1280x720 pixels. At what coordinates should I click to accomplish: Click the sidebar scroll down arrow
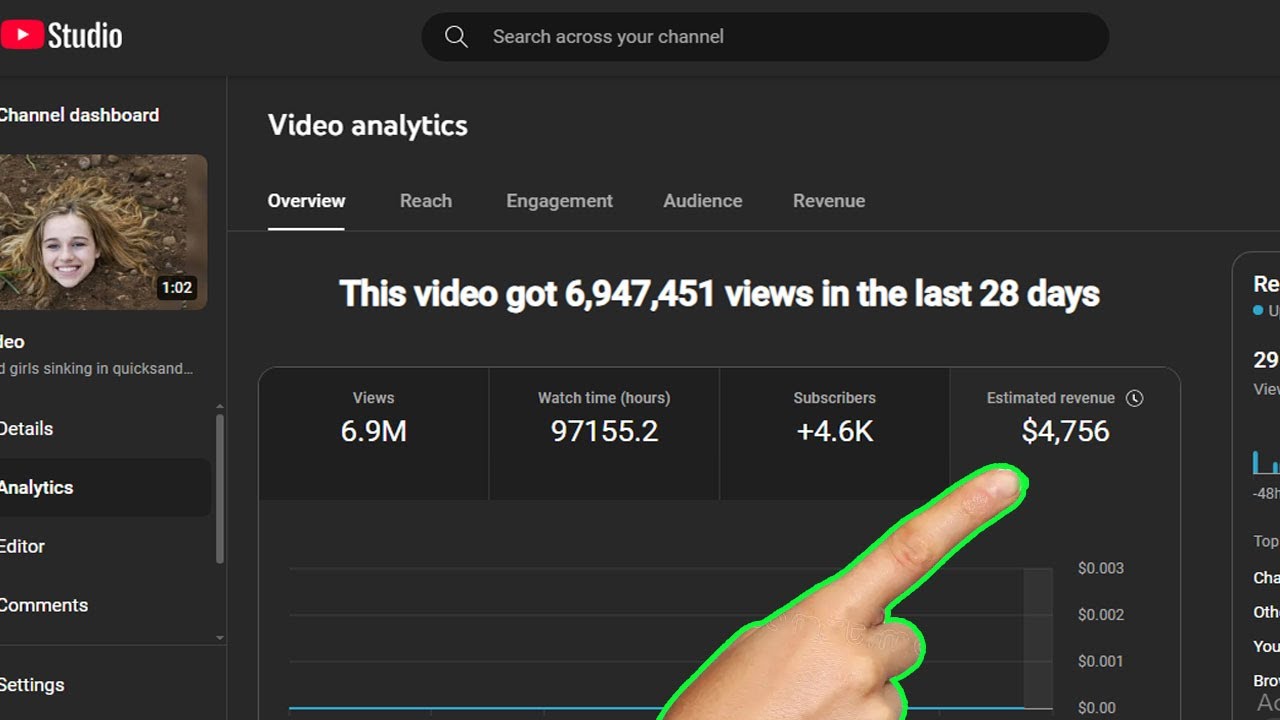[220, 638]
